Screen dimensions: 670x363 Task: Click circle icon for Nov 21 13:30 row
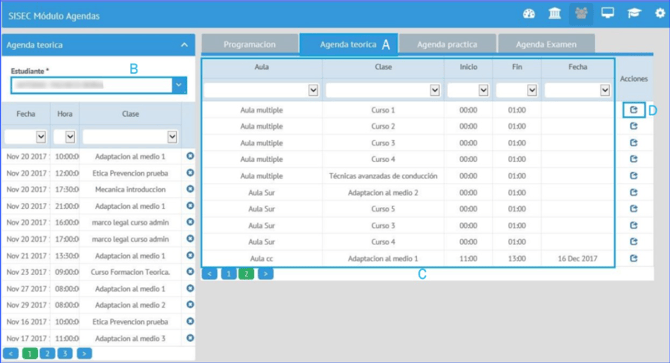(190, 255)
